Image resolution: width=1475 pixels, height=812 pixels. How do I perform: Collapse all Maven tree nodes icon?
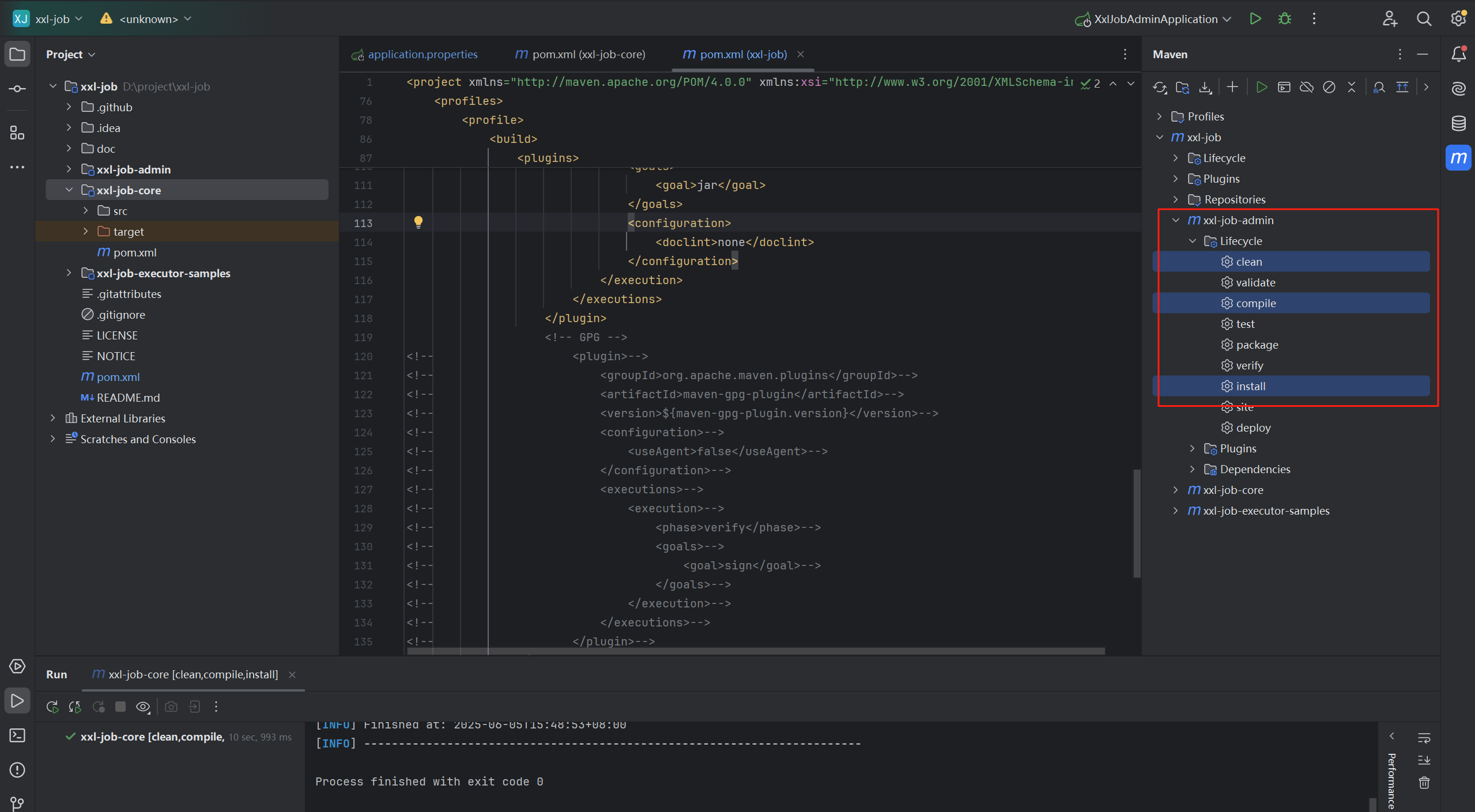(1352, 87)
